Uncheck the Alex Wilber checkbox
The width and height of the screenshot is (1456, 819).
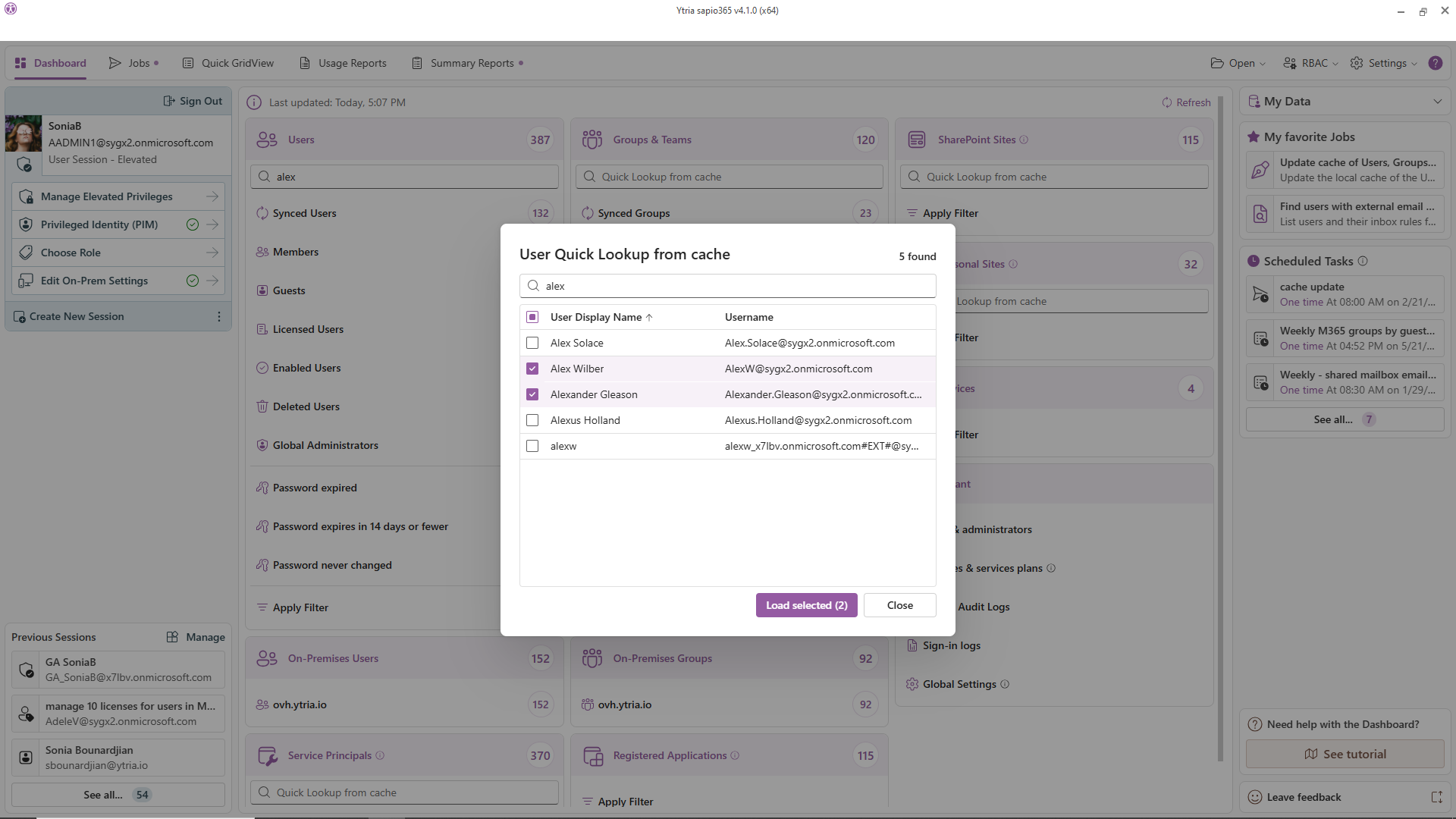tap(532, 369)
